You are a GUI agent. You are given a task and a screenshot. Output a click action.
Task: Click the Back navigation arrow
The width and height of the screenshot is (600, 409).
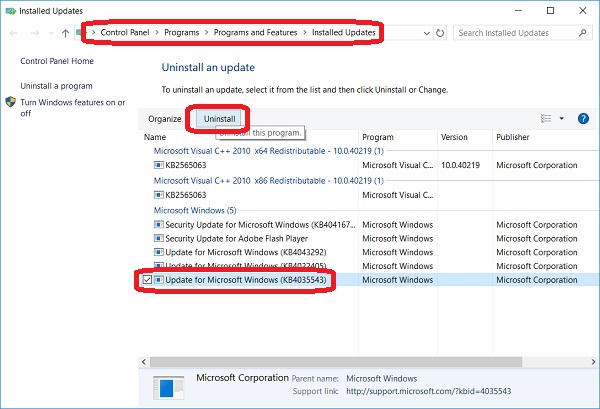click(x=14, y=33)
